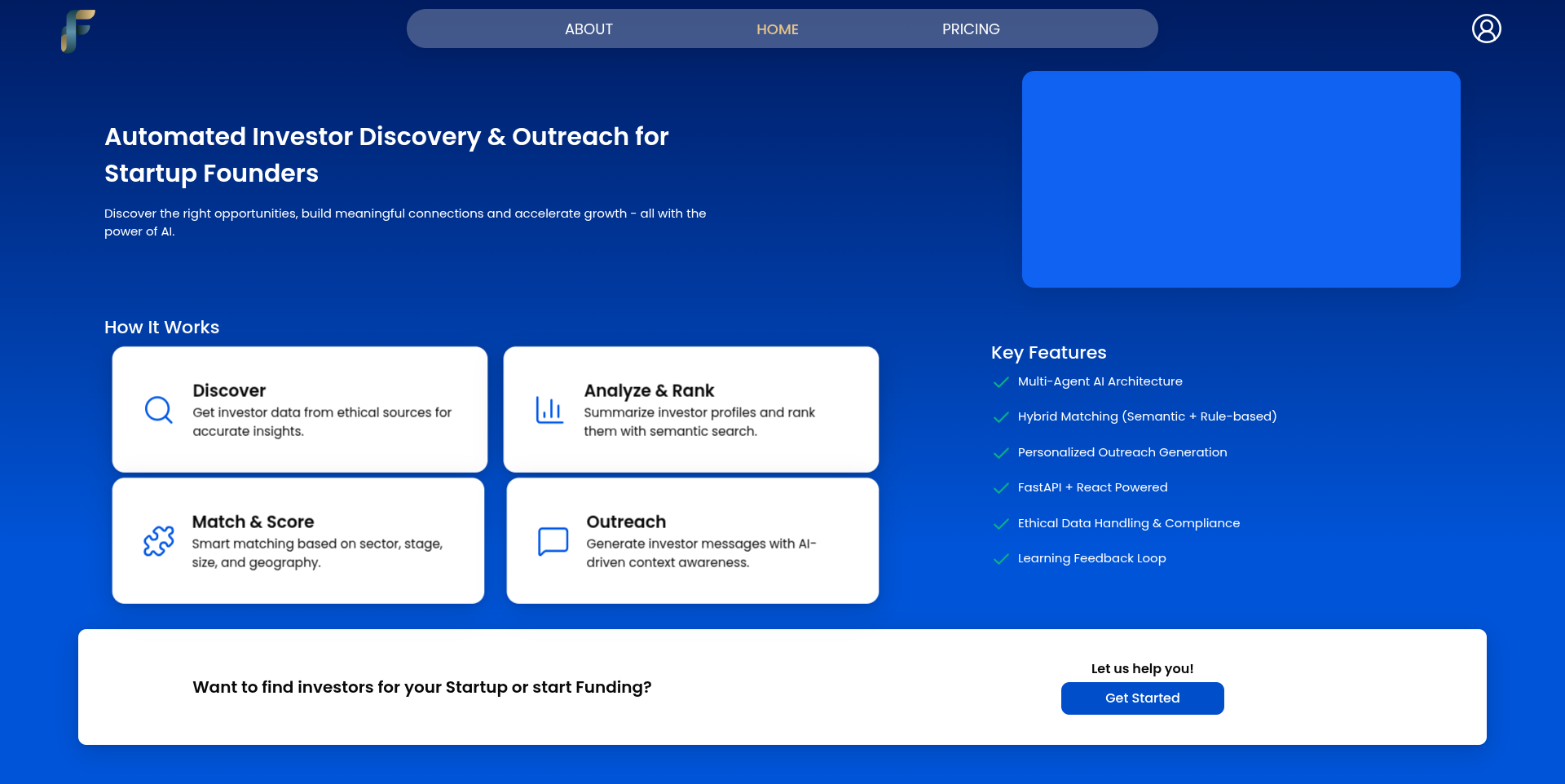This screenshot has width=1565, height=784.
Task: Click the checkmark beside Multi-Agent AI Architecture
Action: click(x=1000, y=381)
